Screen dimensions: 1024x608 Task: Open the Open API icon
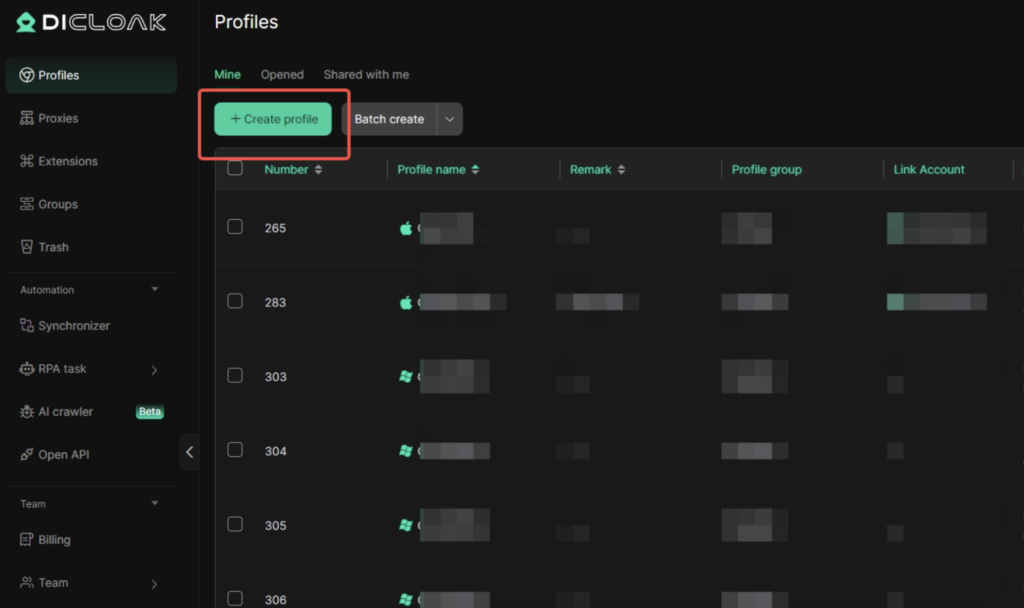click(x=27, y=455)
